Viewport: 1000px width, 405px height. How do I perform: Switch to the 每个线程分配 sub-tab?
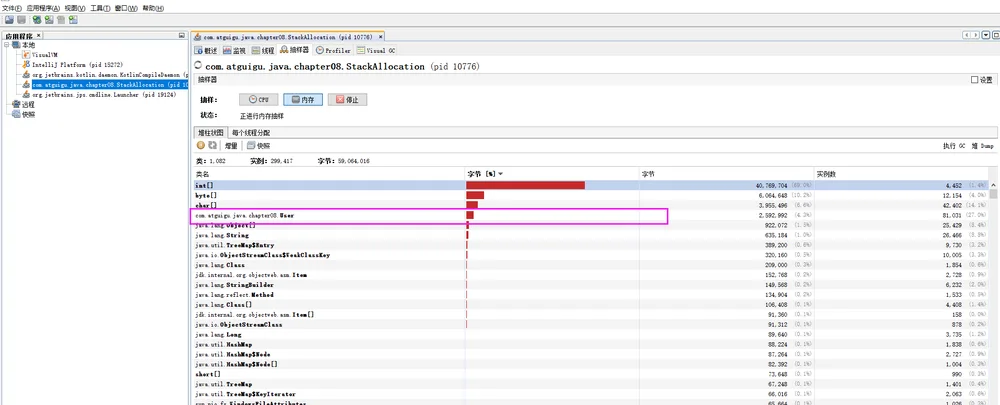click(250, 133)
